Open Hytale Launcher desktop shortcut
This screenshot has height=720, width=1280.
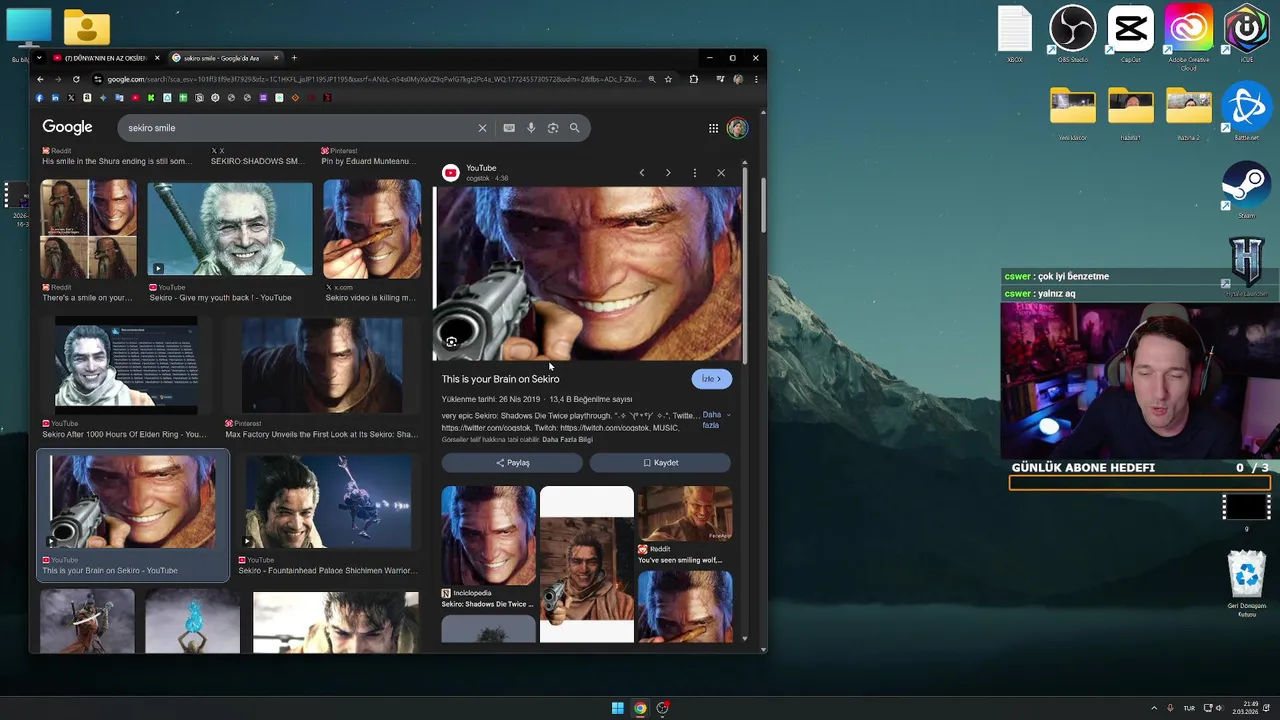(x=1247, y=266)
